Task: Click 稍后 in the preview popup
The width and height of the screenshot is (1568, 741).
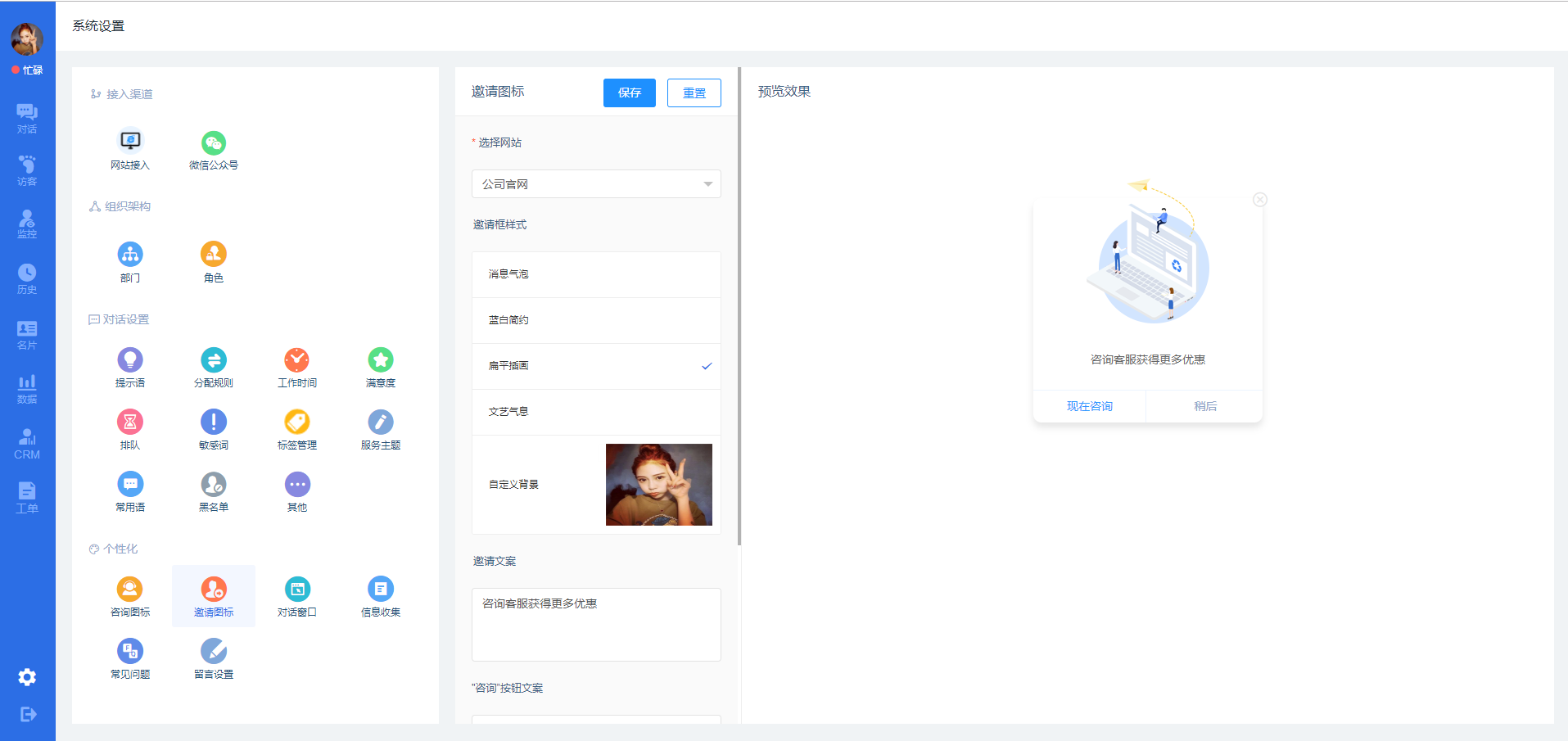Action: coord(1205,406)
